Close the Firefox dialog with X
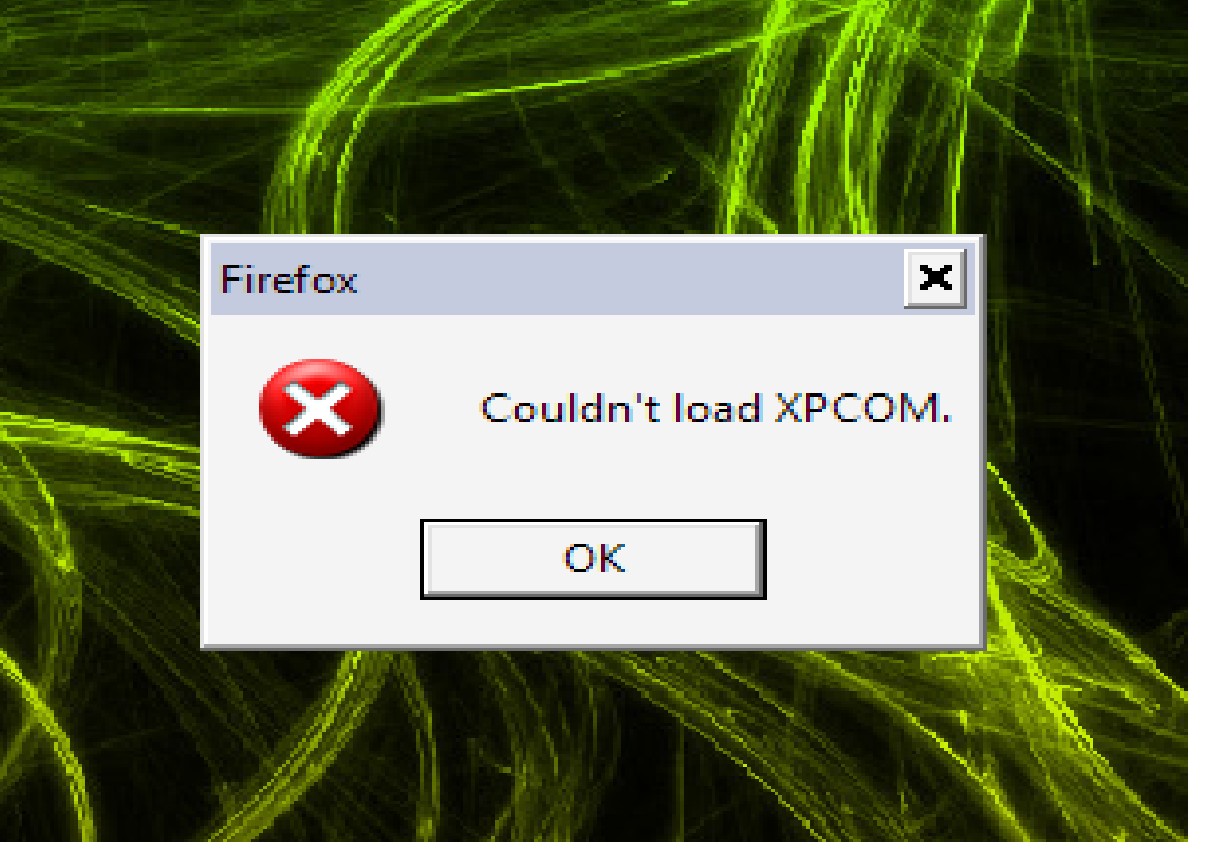The image size is (1216, 861). [935, 278]
